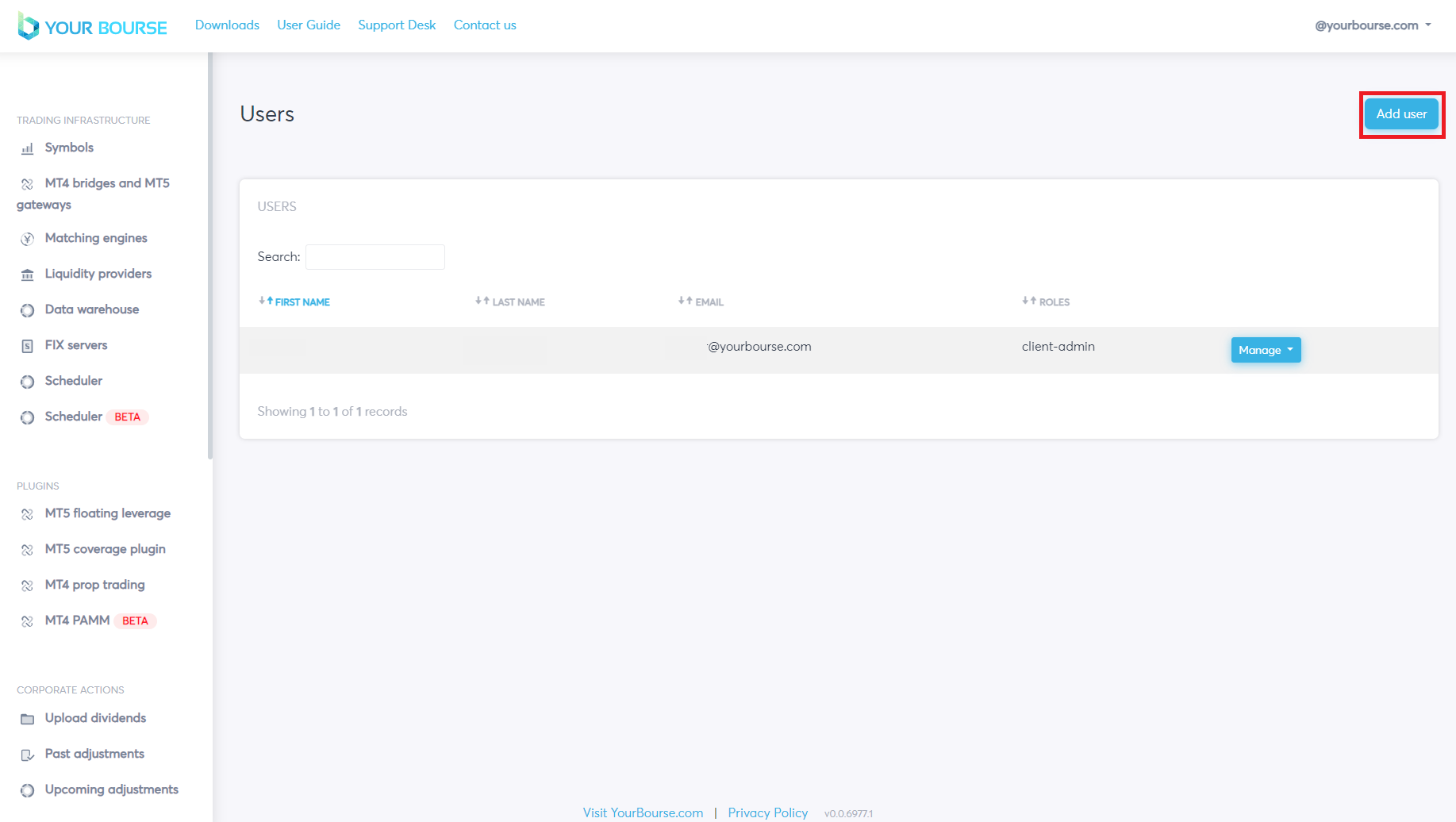The height and width of the screenshot is (822, 1456).
Task: Go to Upcoming adjustments label
Action: (x=112, y=789)
